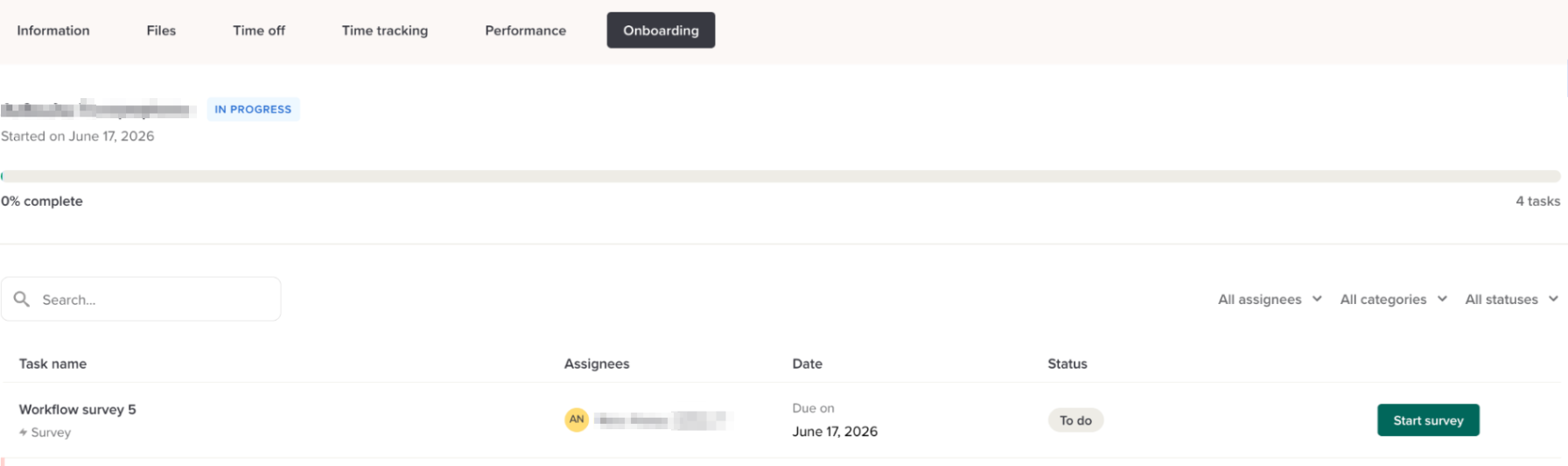
Task: Click the All categories chevron arrow
Action: point(1442,299)
